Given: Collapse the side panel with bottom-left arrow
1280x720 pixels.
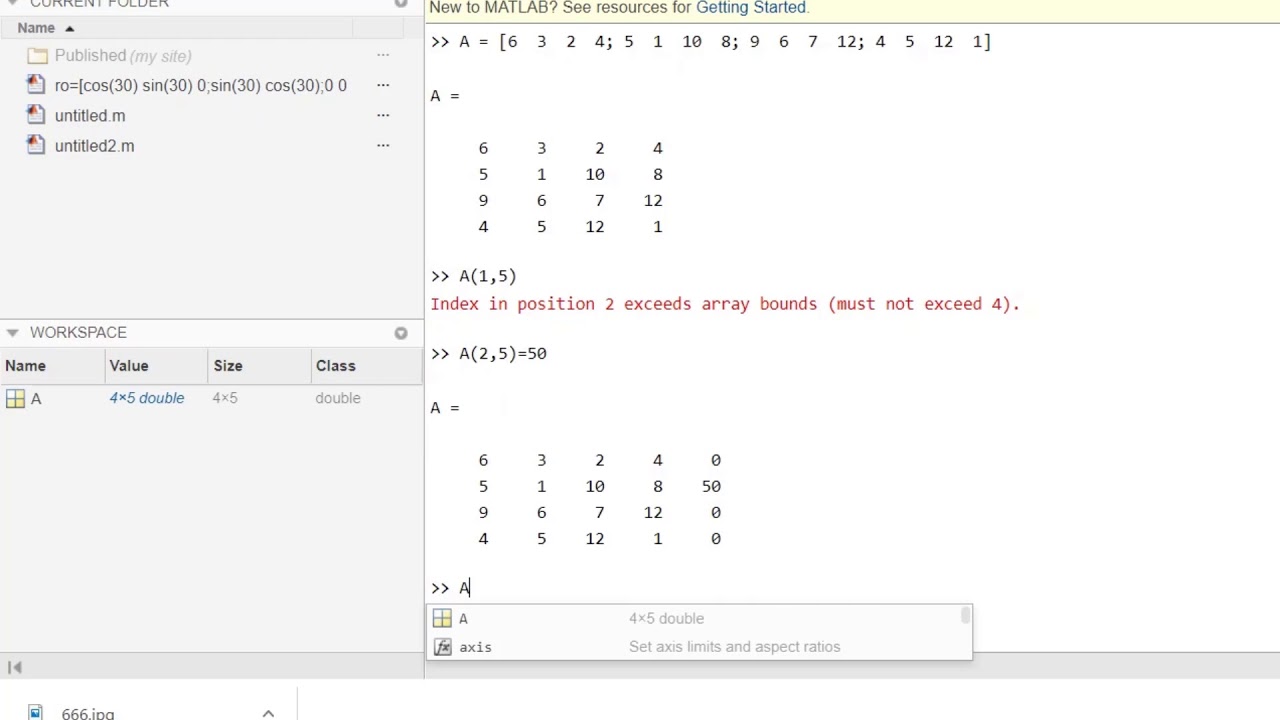Looking at the screenshot, I should click(x=15, y=667).
